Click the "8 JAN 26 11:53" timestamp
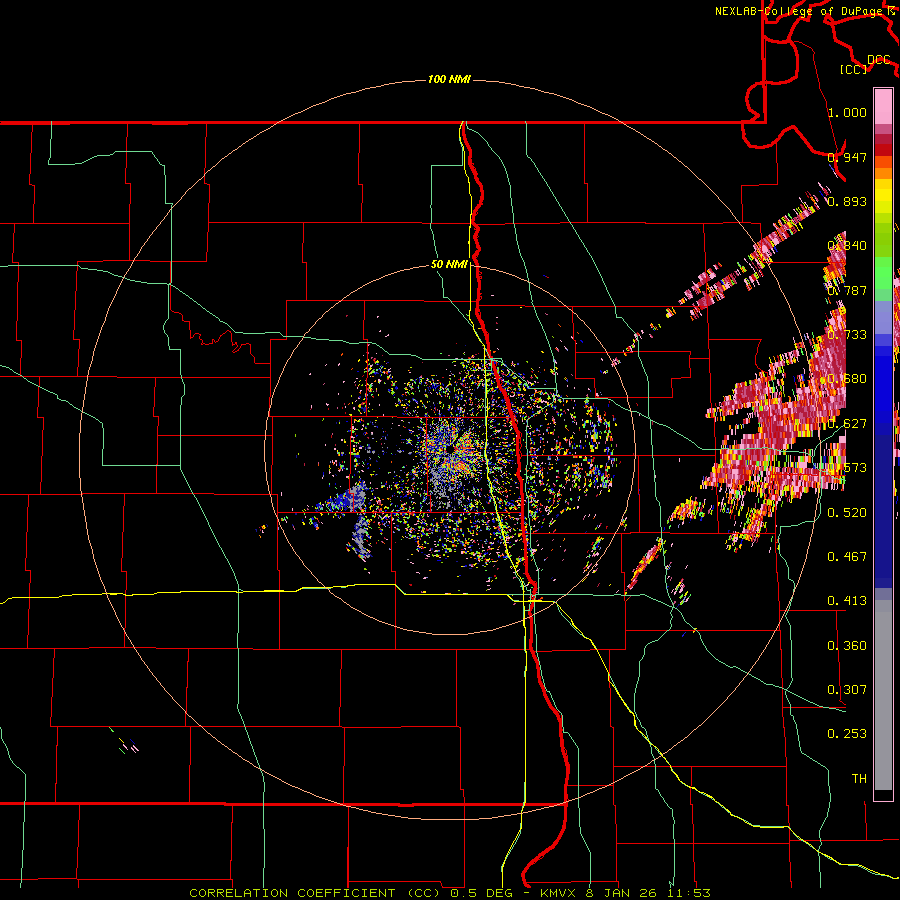Viewport: 900px width, 900px height. point(648,893)
